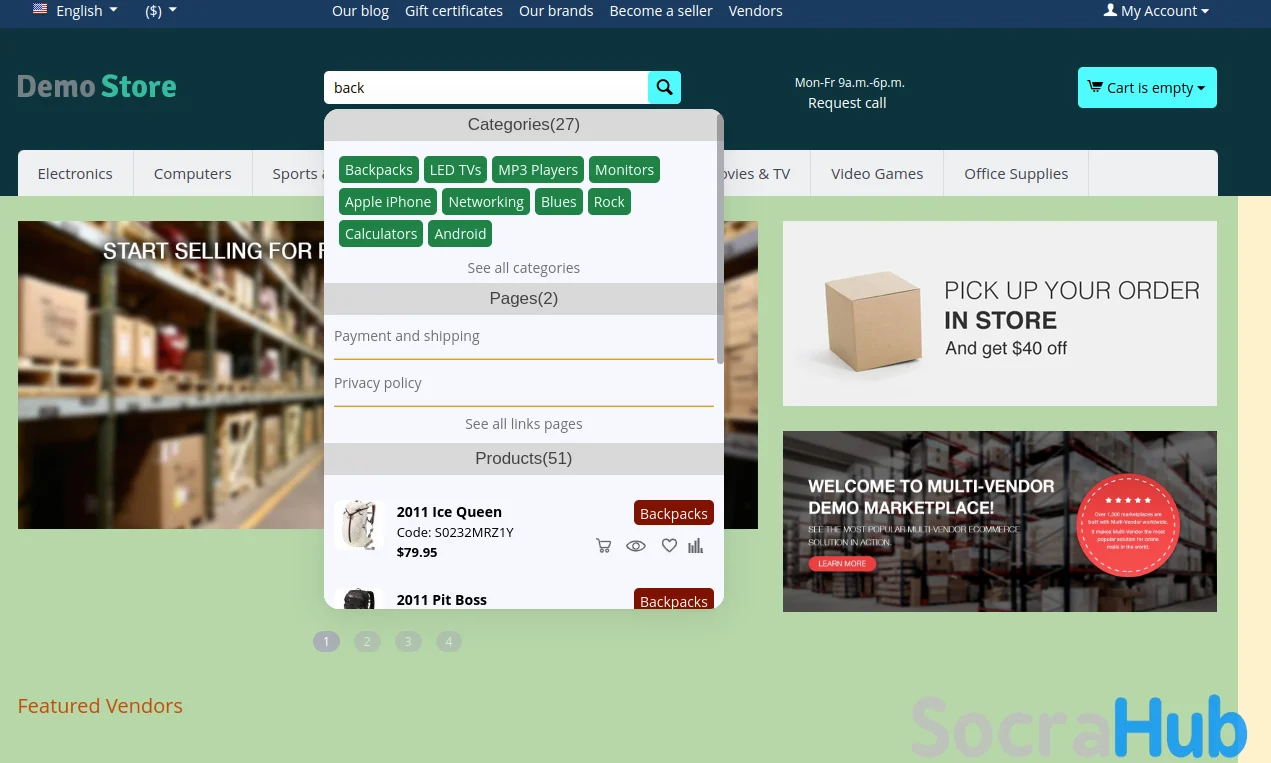The width and height of the screenshot is (1271, 763).
Task: Open Become a seller link
Action: (x=661, y=11)
